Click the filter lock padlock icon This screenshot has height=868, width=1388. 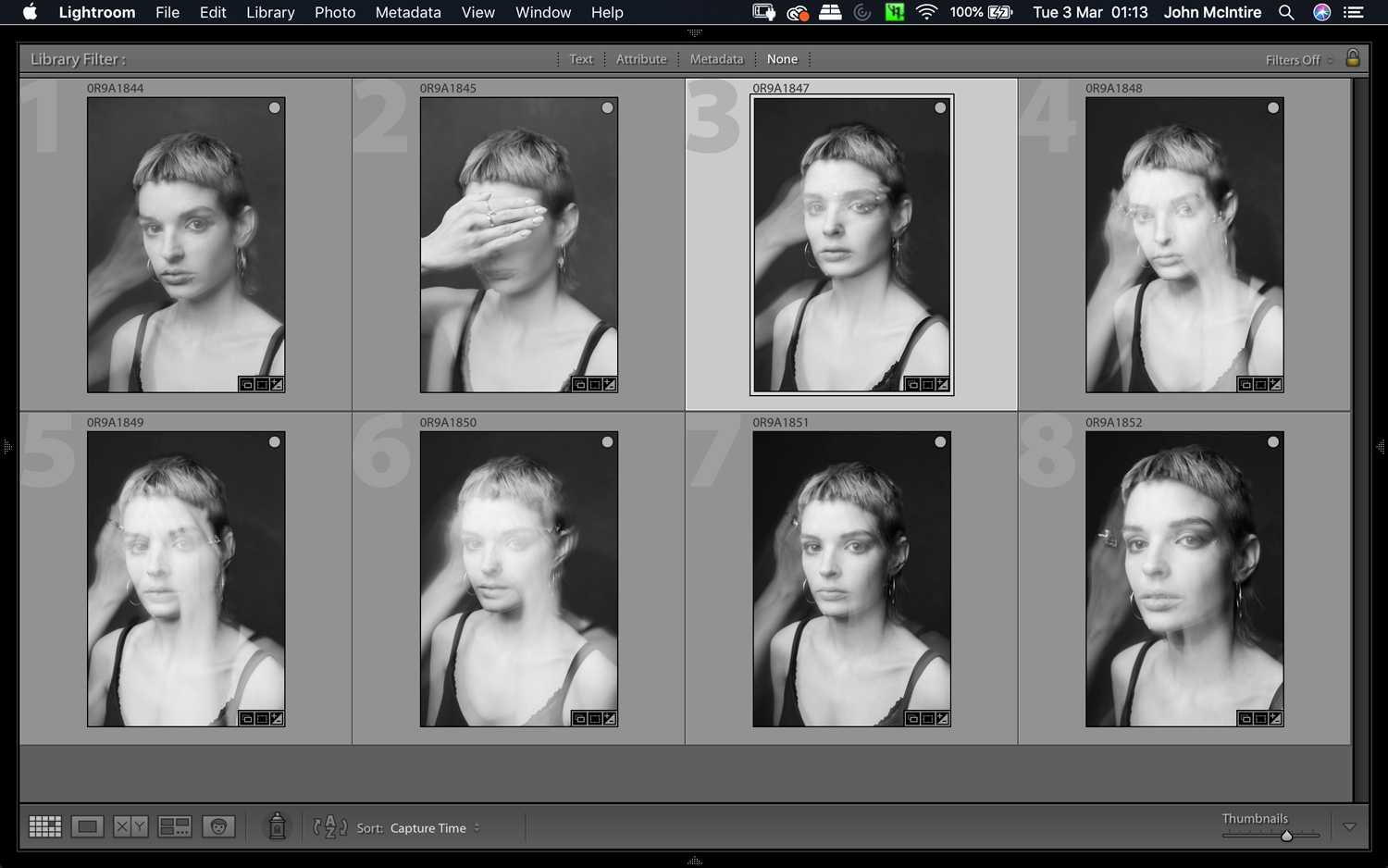1352,58
